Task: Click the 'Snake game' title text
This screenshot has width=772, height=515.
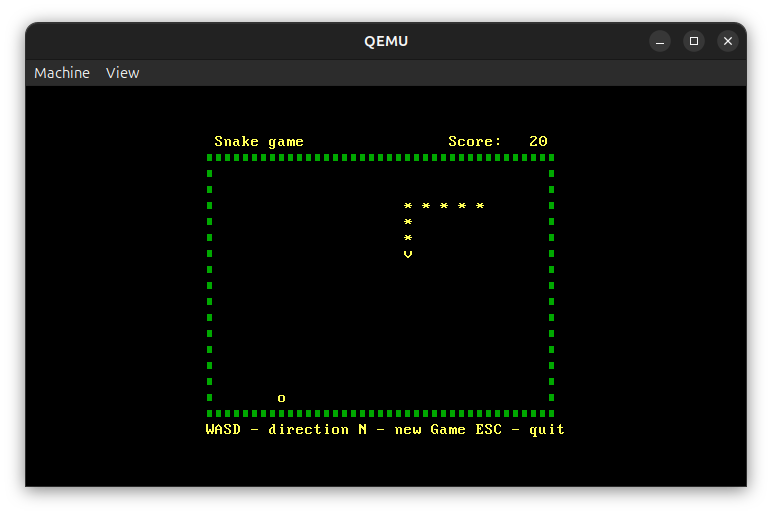Action: [259, 142]
